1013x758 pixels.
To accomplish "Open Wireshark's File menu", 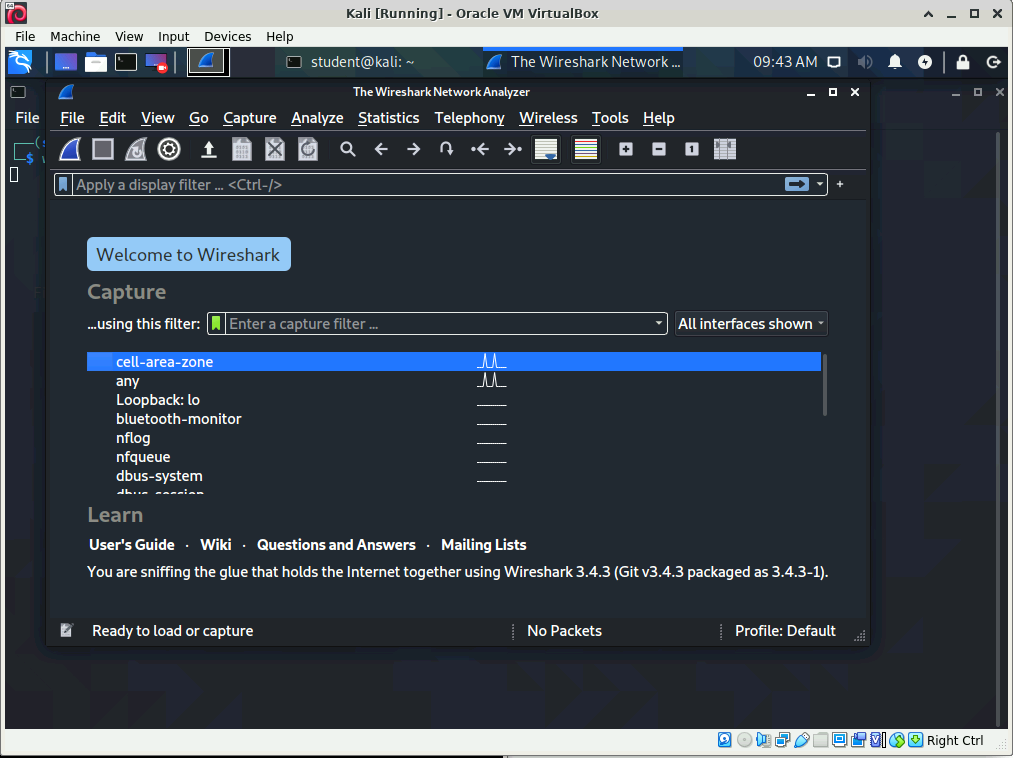I will coord(72,118).
